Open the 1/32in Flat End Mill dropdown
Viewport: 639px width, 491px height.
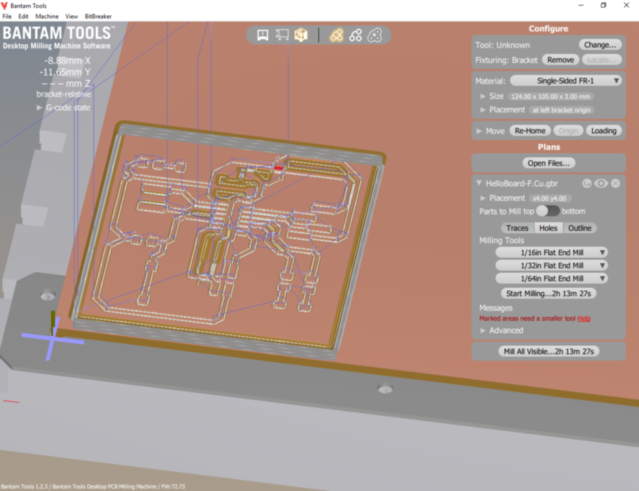(x=551, y=266)
